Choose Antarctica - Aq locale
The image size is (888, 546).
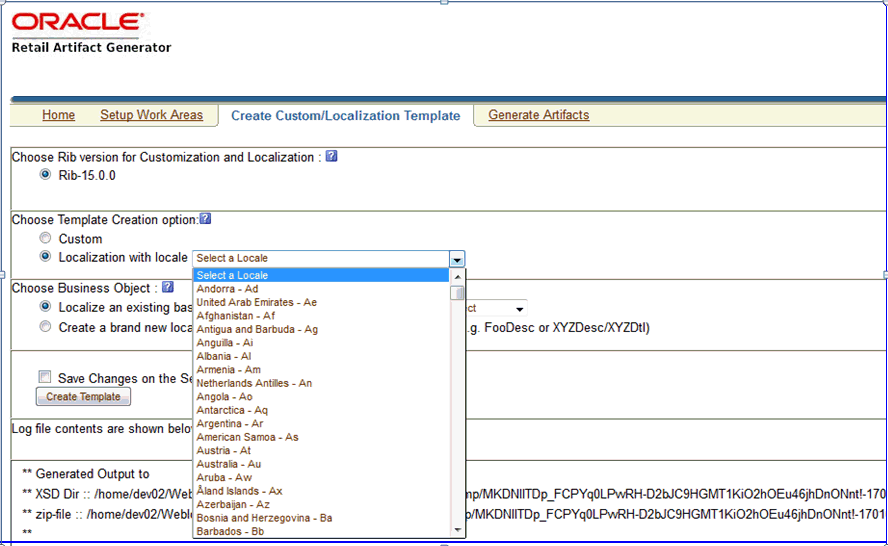321,410
